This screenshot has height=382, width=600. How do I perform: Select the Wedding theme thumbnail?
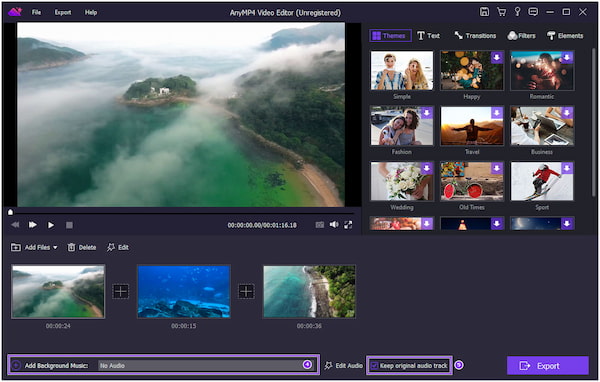click(402, 181)
